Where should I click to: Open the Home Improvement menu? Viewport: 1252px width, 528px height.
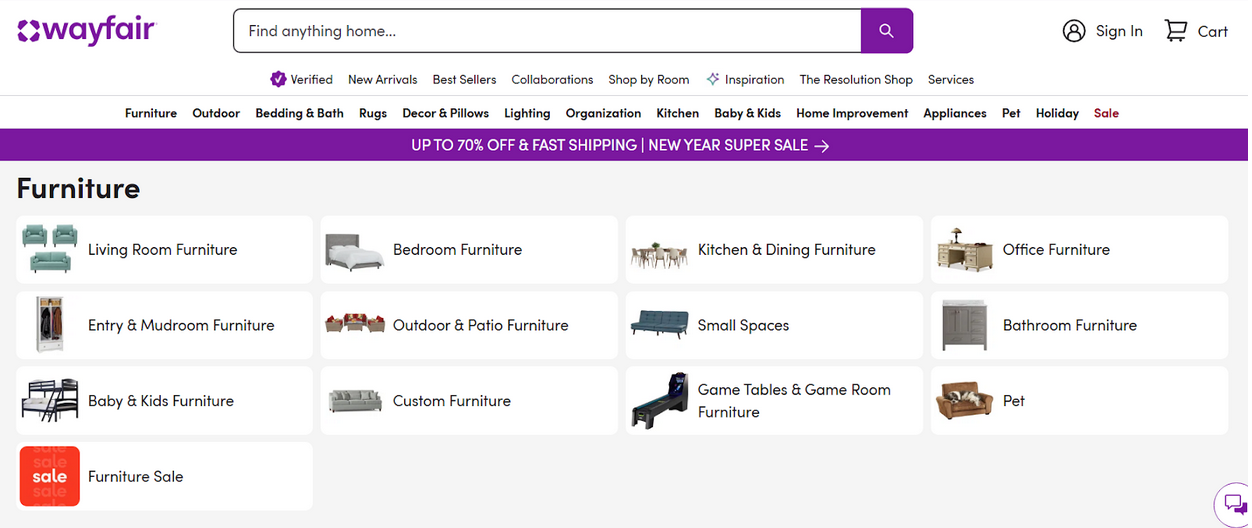click(852, 113)
